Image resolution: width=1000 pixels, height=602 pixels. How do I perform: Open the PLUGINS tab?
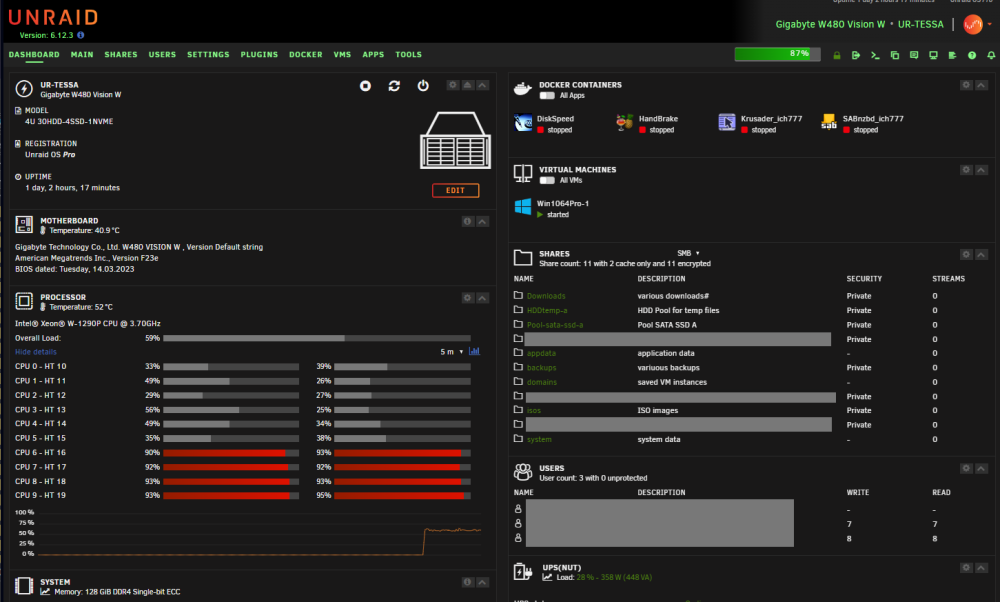[259, 55]
